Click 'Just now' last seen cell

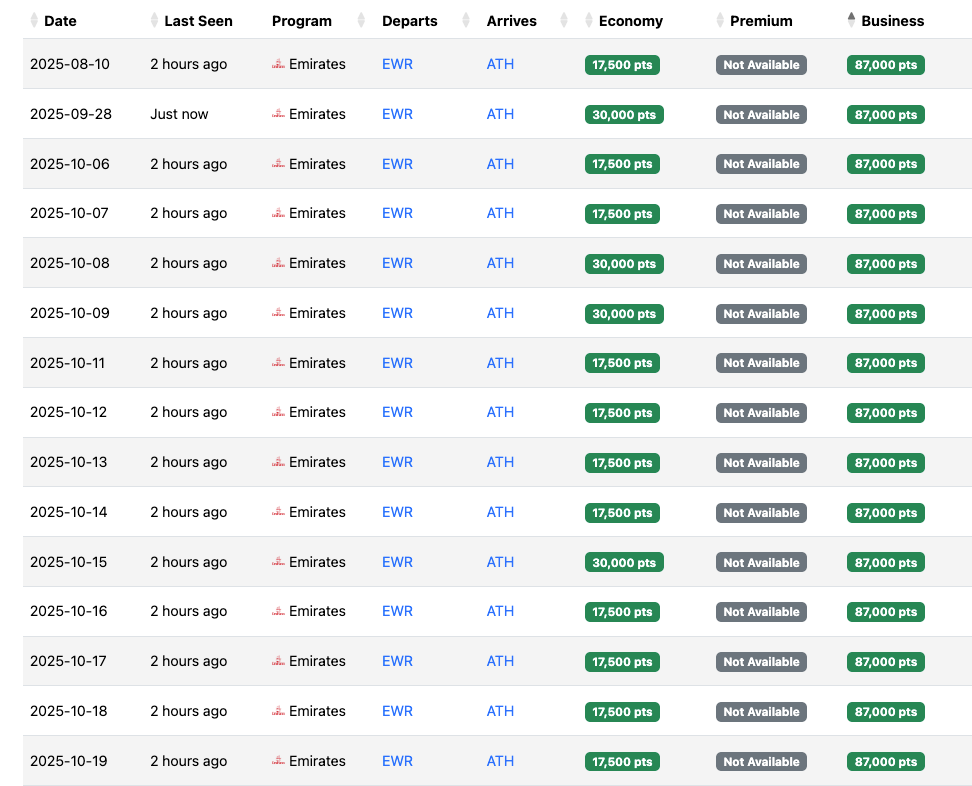point(179,114)
